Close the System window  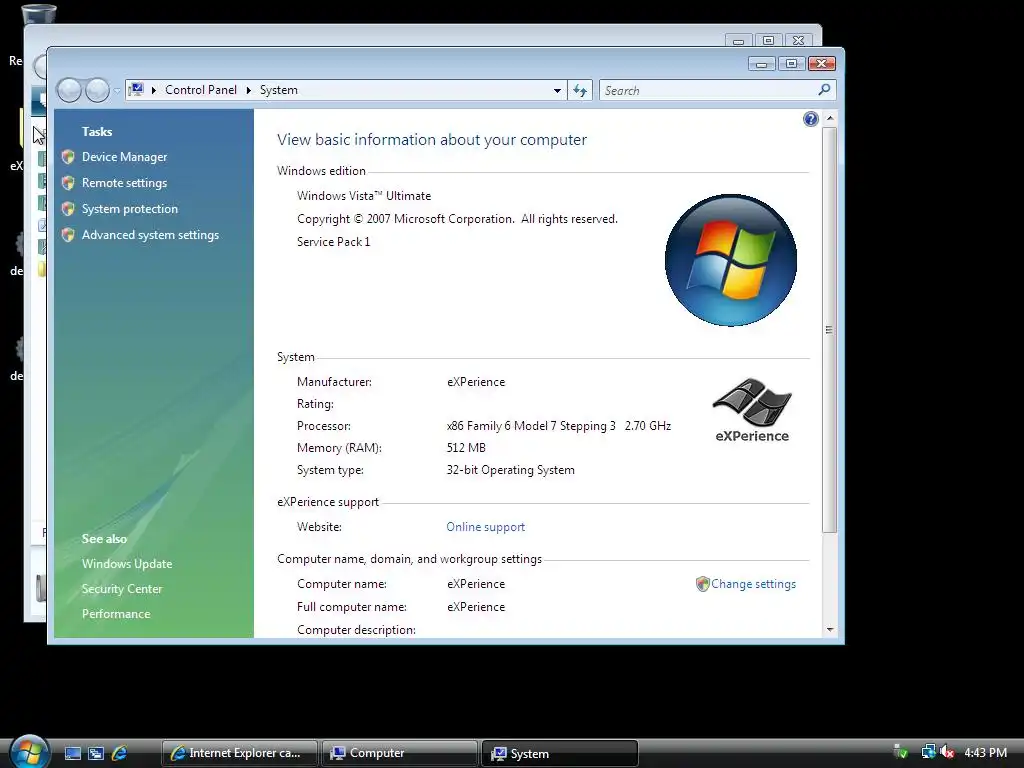(x=822, y=63)
